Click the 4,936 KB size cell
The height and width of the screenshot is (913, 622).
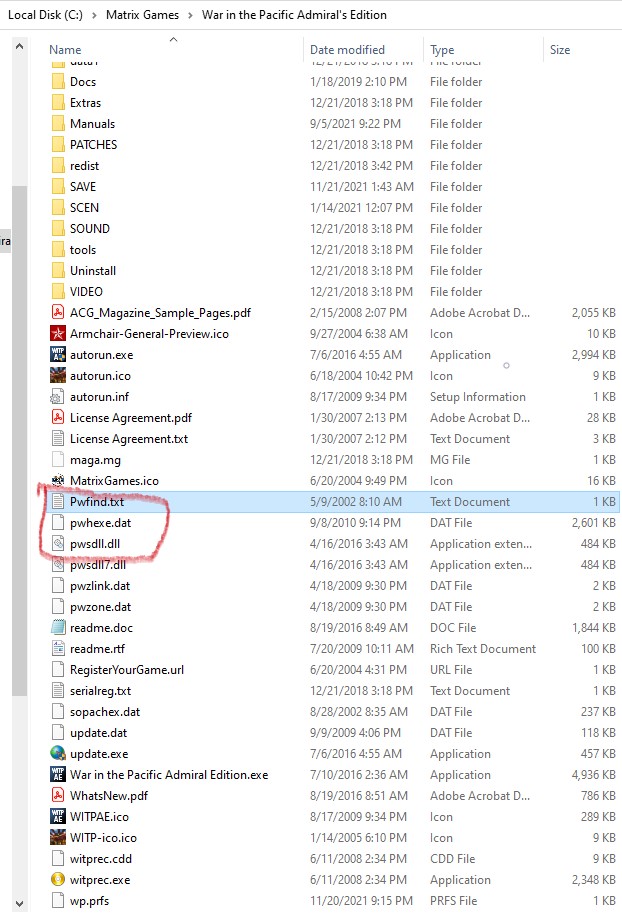(x=593, y=774)
